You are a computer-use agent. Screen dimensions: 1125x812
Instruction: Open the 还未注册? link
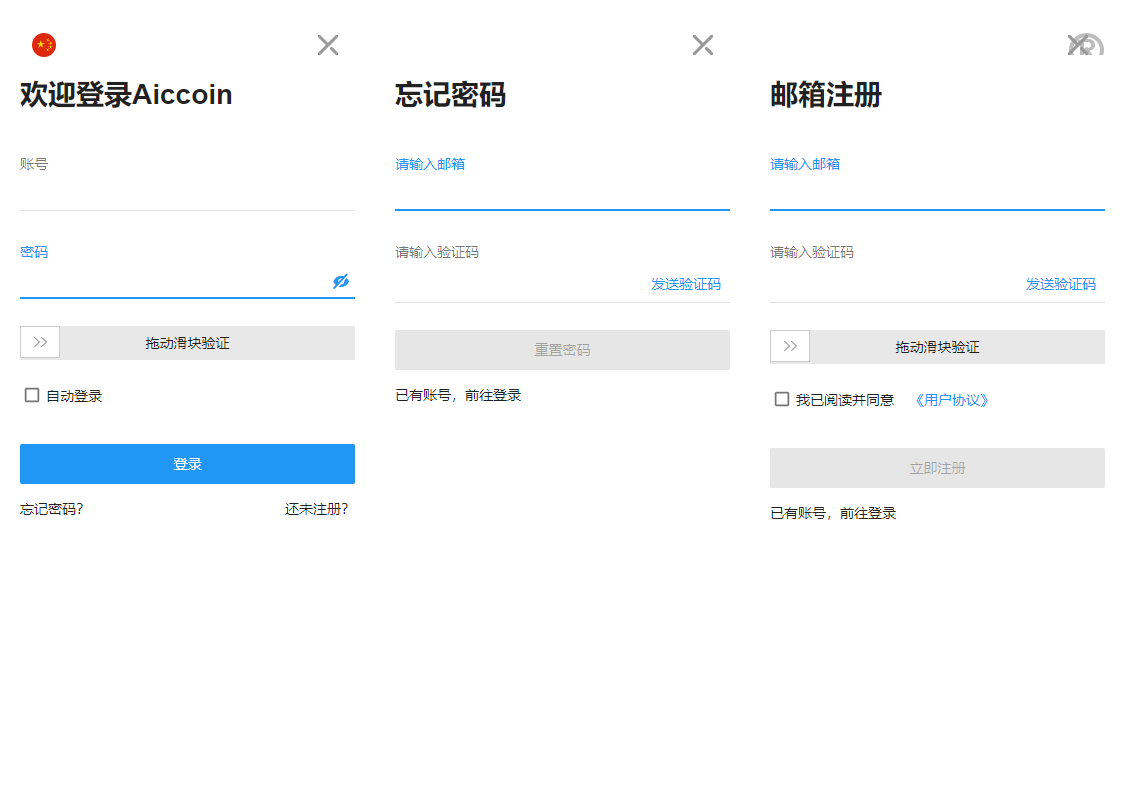316,509
